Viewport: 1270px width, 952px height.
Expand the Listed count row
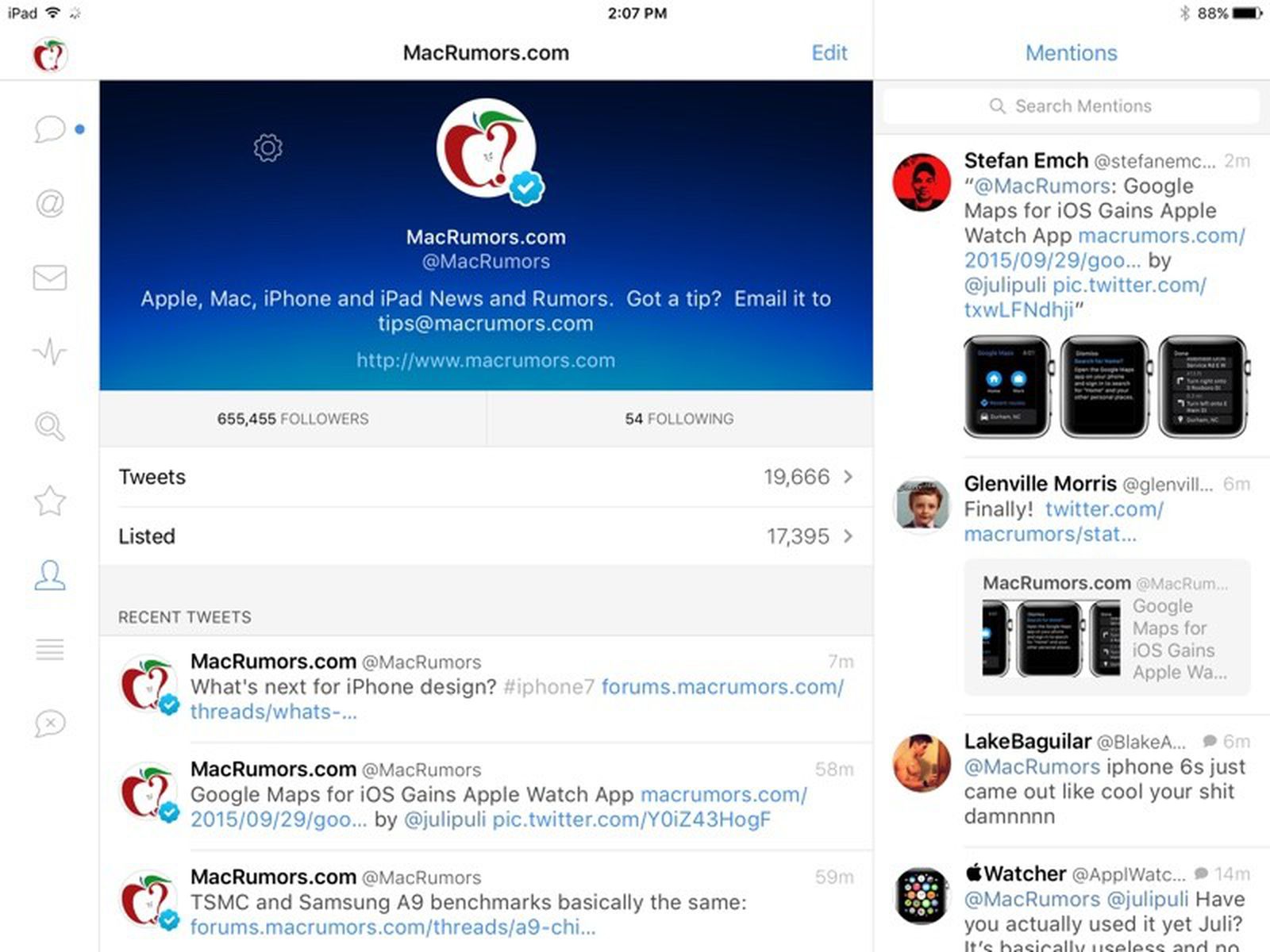(x=486, y=536)
